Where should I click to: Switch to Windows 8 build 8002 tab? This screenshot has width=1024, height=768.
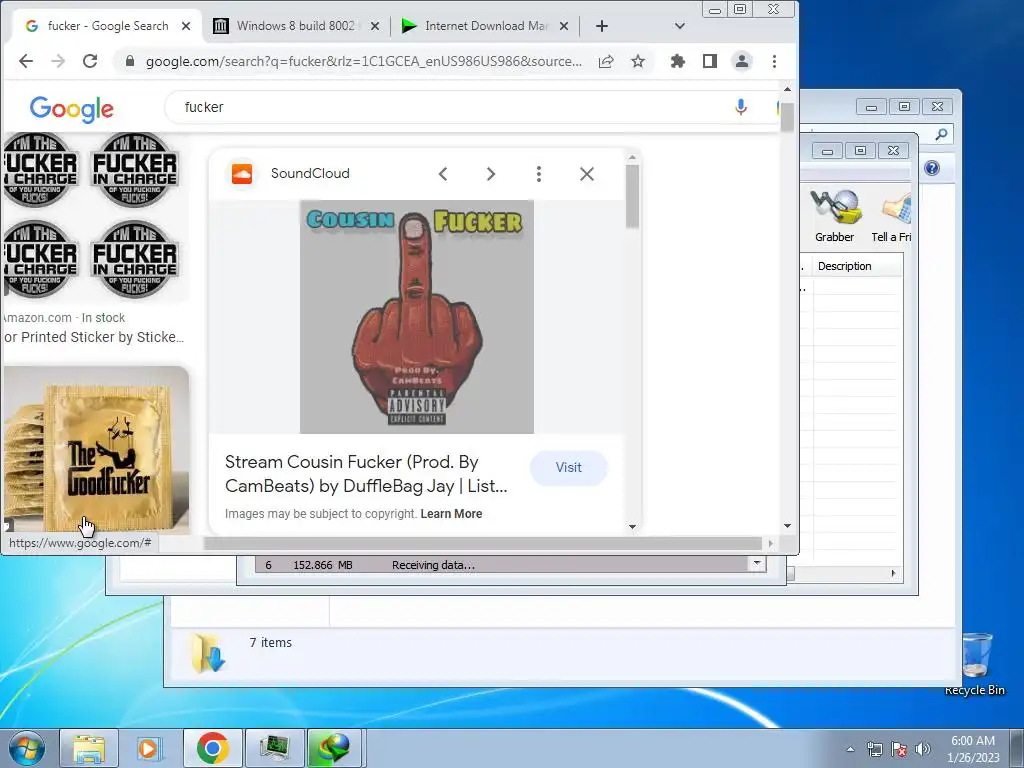296,26
